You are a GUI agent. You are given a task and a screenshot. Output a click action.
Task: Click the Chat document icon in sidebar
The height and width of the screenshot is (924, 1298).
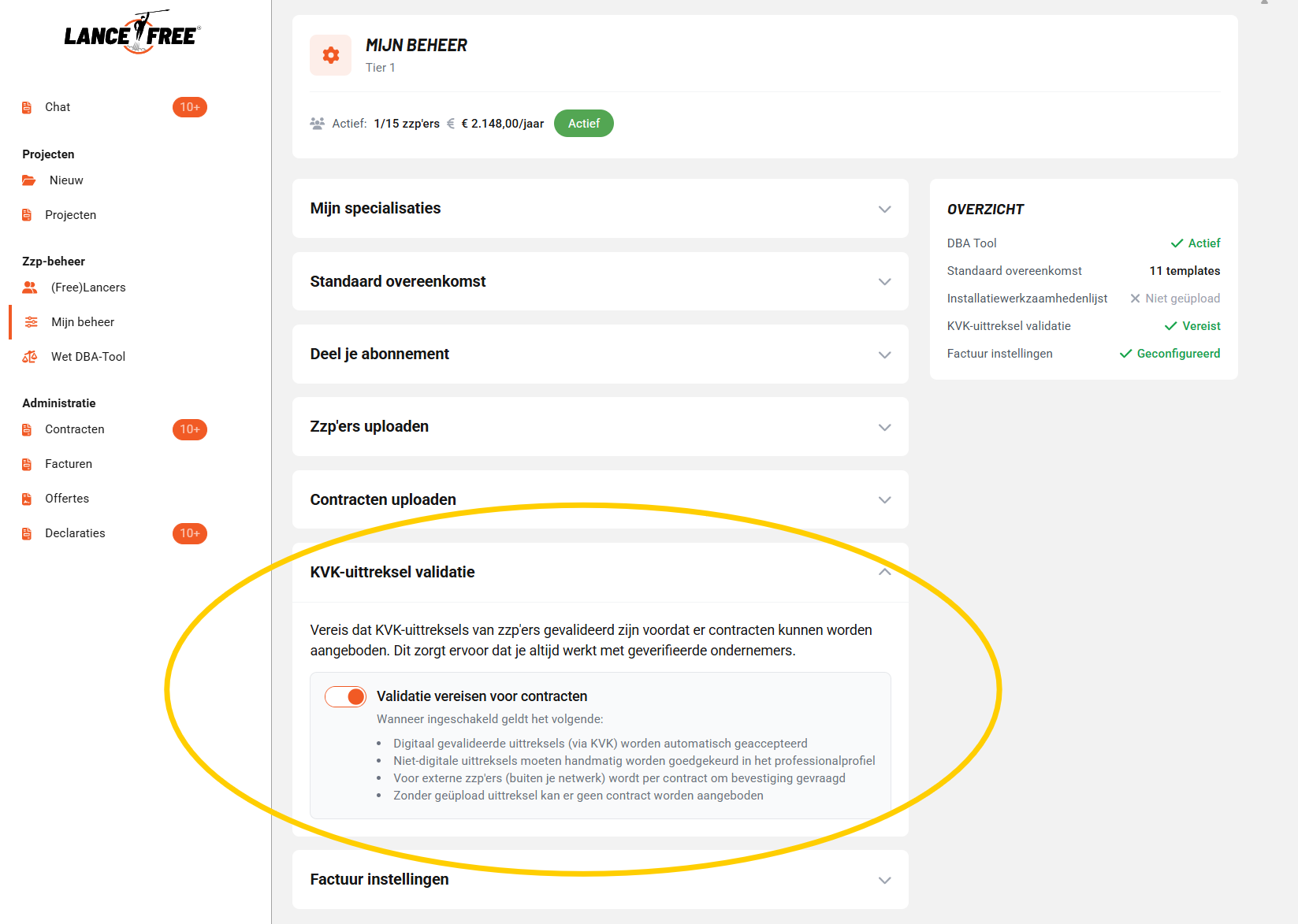pyautogui.click(x=27, y=107)
